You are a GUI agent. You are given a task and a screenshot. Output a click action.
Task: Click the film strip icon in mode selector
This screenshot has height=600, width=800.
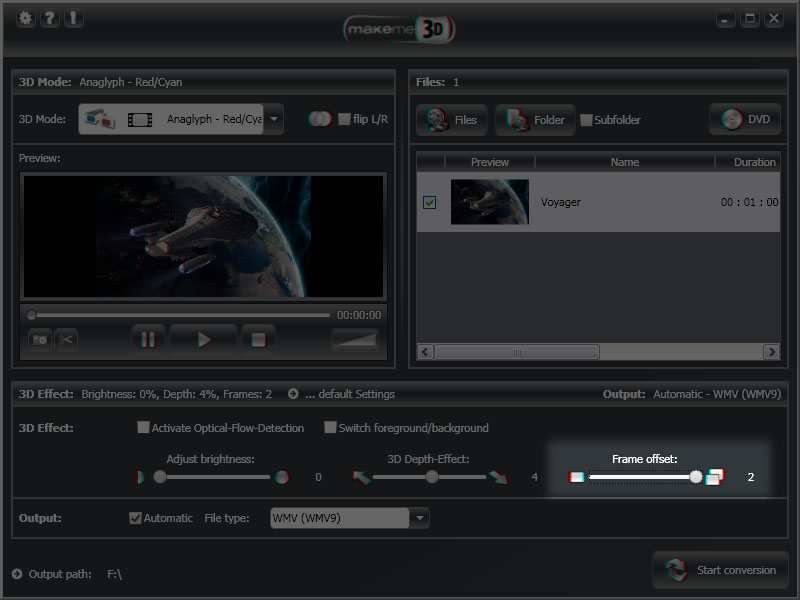pyautogui.click(x=140, y=120)
